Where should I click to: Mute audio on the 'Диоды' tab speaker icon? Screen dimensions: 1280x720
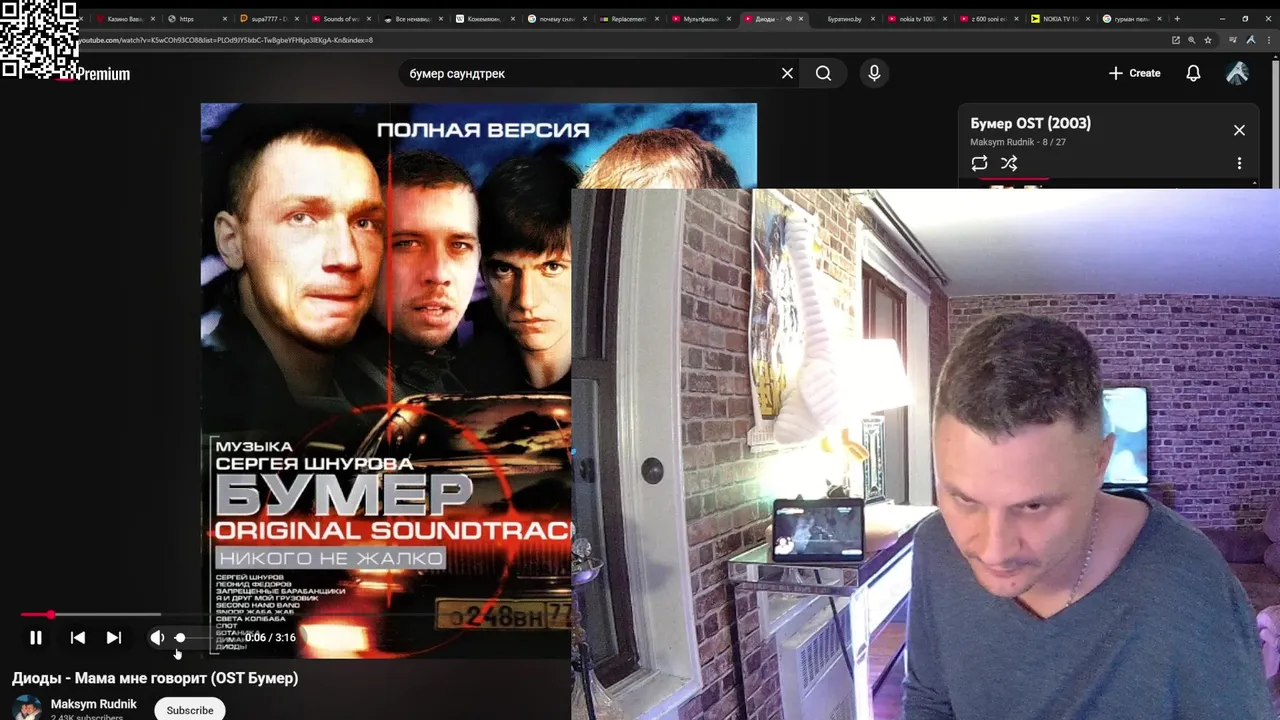[788, 19]
